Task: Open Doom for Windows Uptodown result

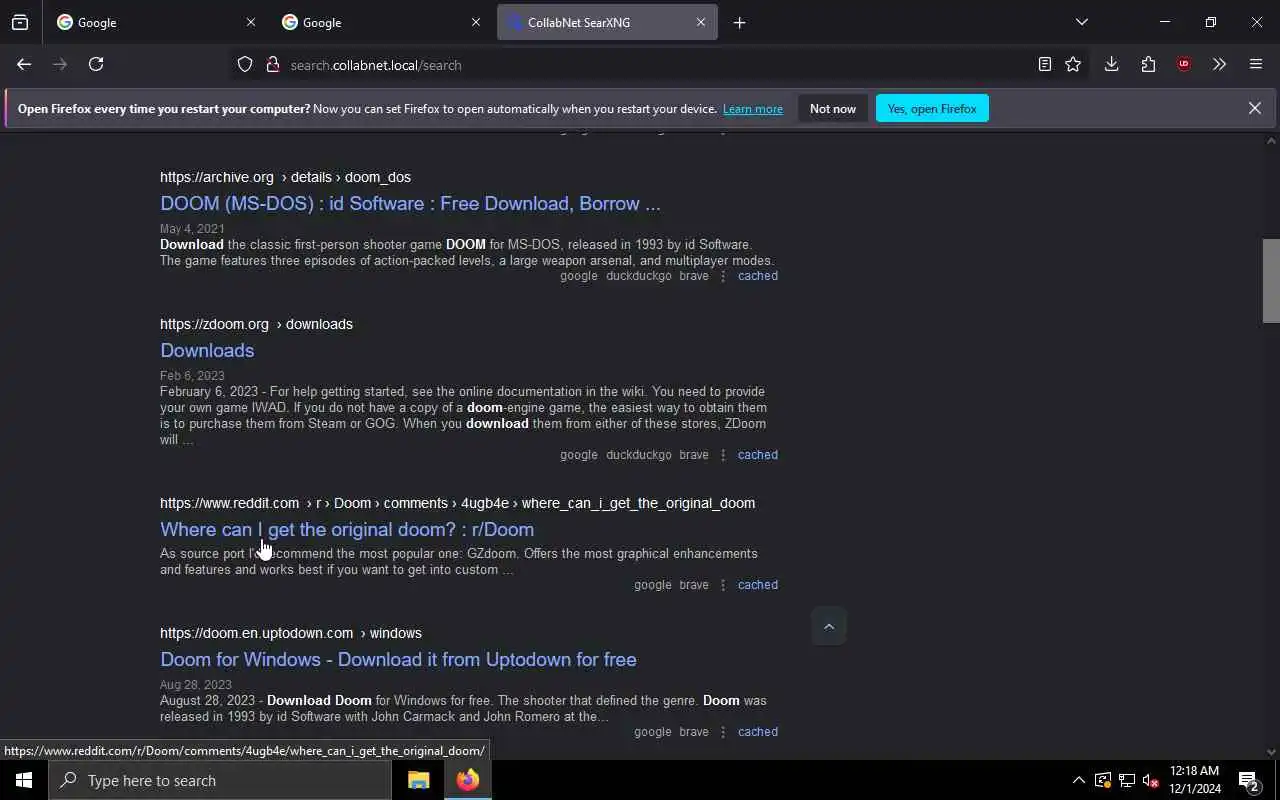Action: coord(398,659)
